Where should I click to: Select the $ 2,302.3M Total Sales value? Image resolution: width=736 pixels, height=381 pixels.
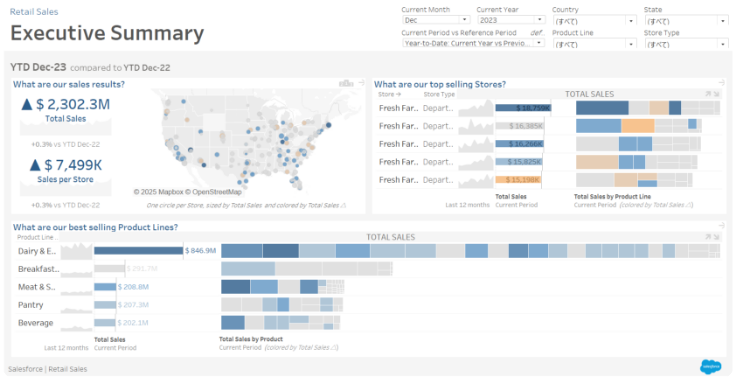click(x=72, y=104)
